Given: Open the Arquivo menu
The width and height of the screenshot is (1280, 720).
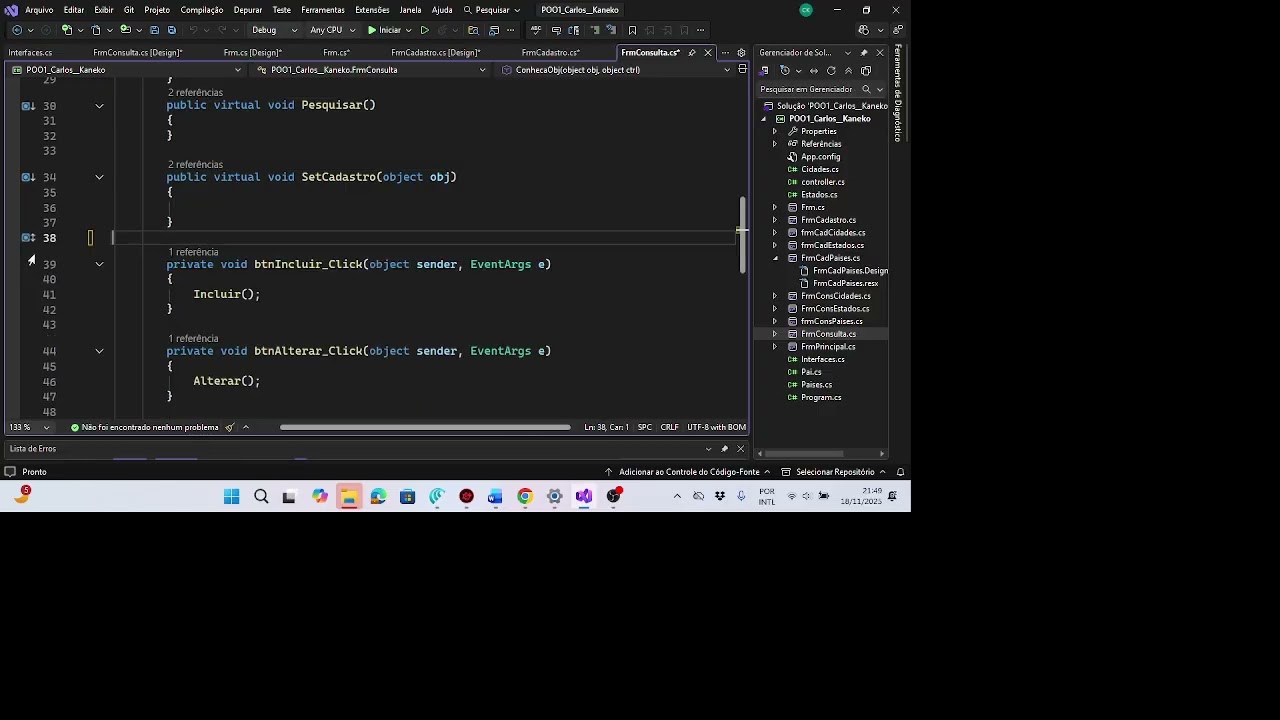Looking at the screenshot, I should pyautogui.click(x=39, y=10).
